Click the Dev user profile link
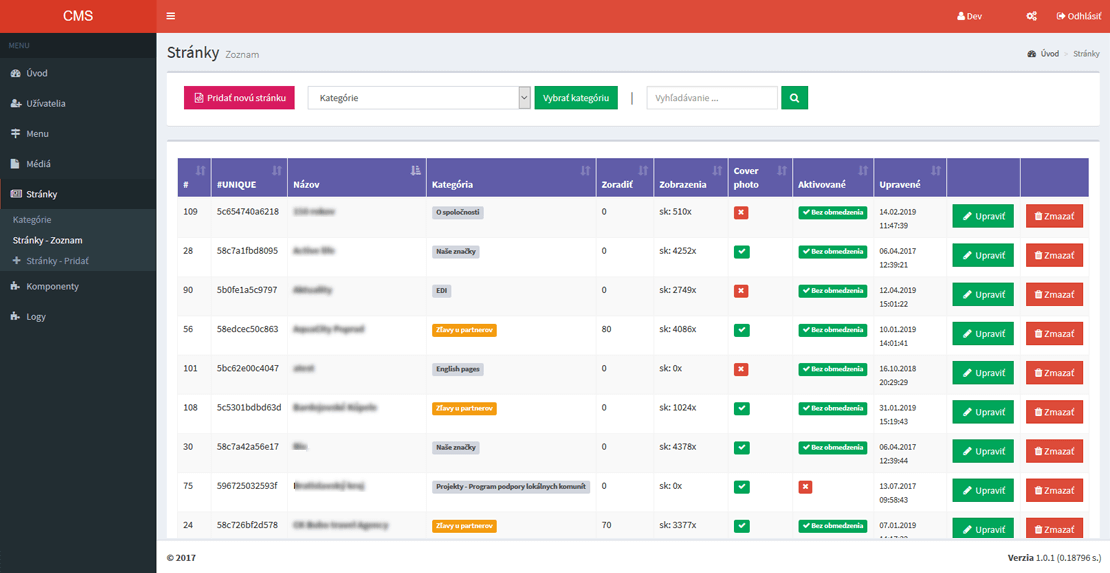Screen dimensions: 1110x573 [969, 16]
